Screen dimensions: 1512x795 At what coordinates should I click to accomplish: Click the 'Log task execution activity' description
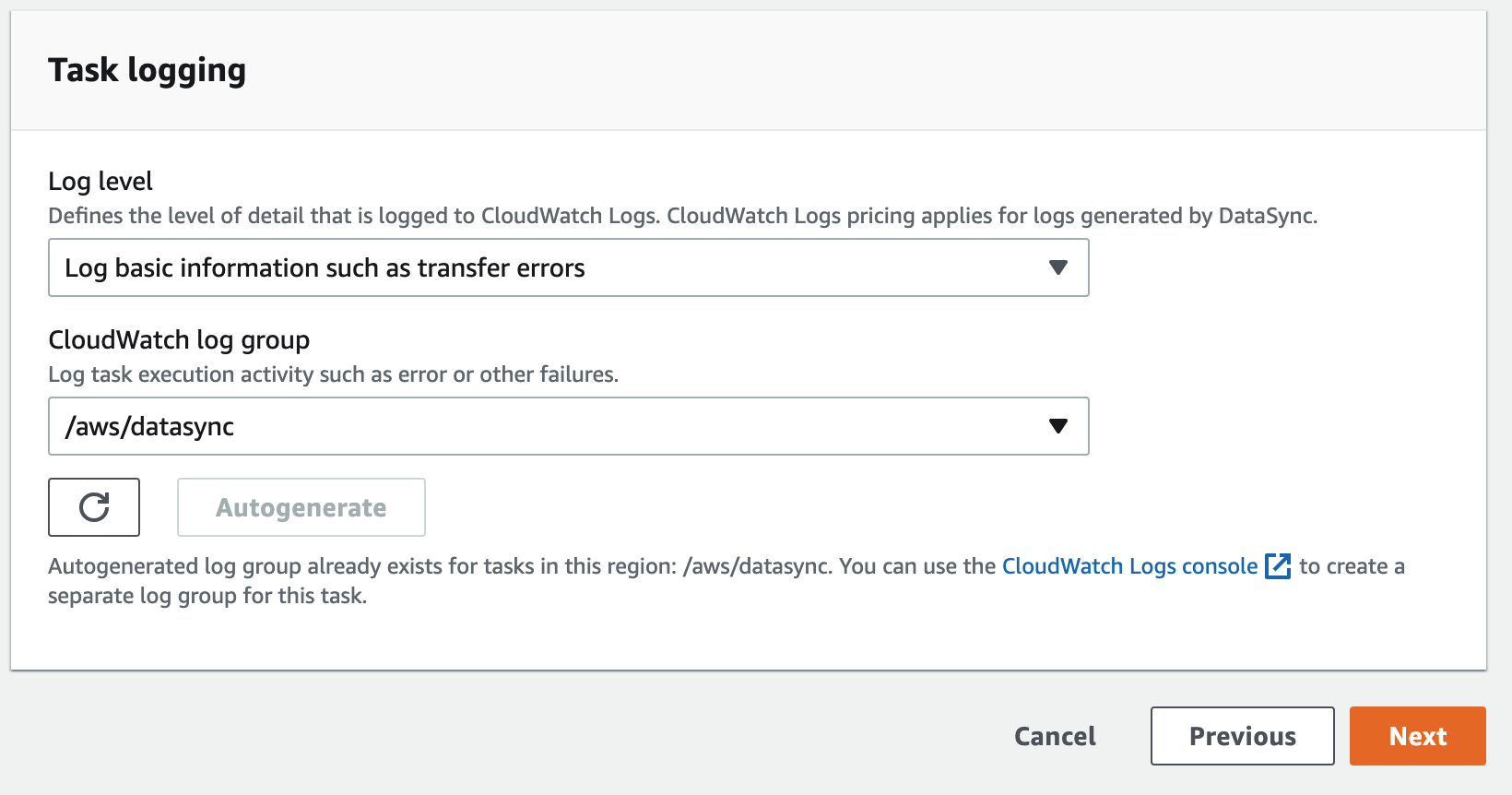click(333, 374)
